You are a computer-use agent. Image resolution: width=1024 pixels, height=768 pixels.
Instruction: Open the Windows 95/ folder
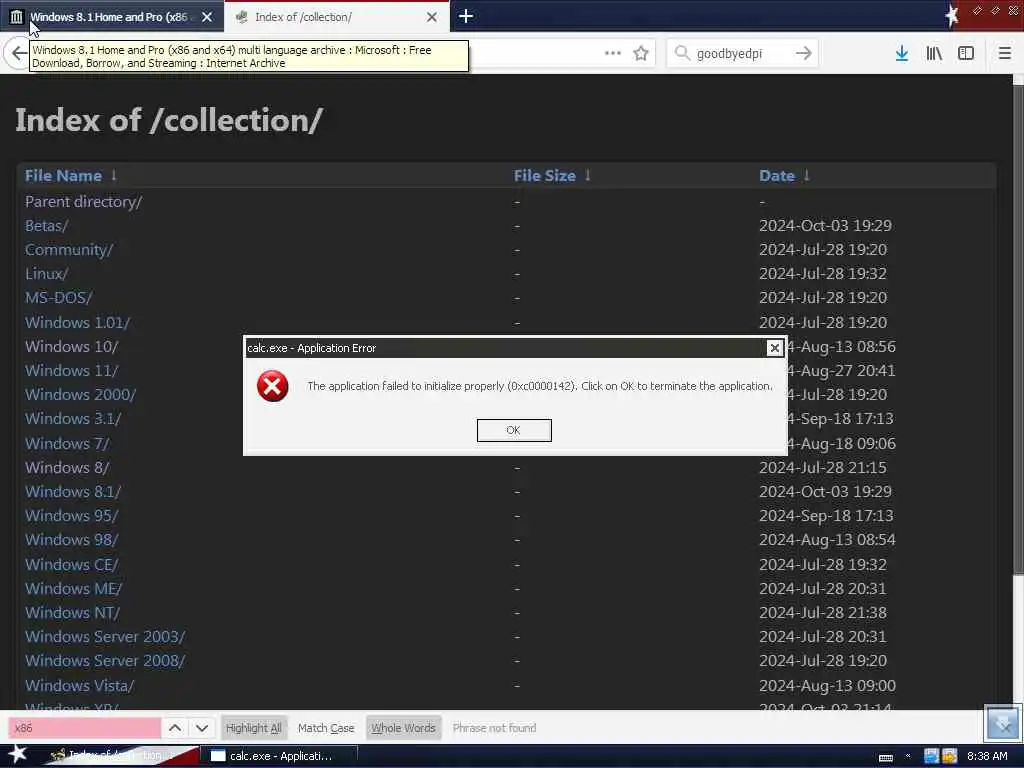pos(71,516)
